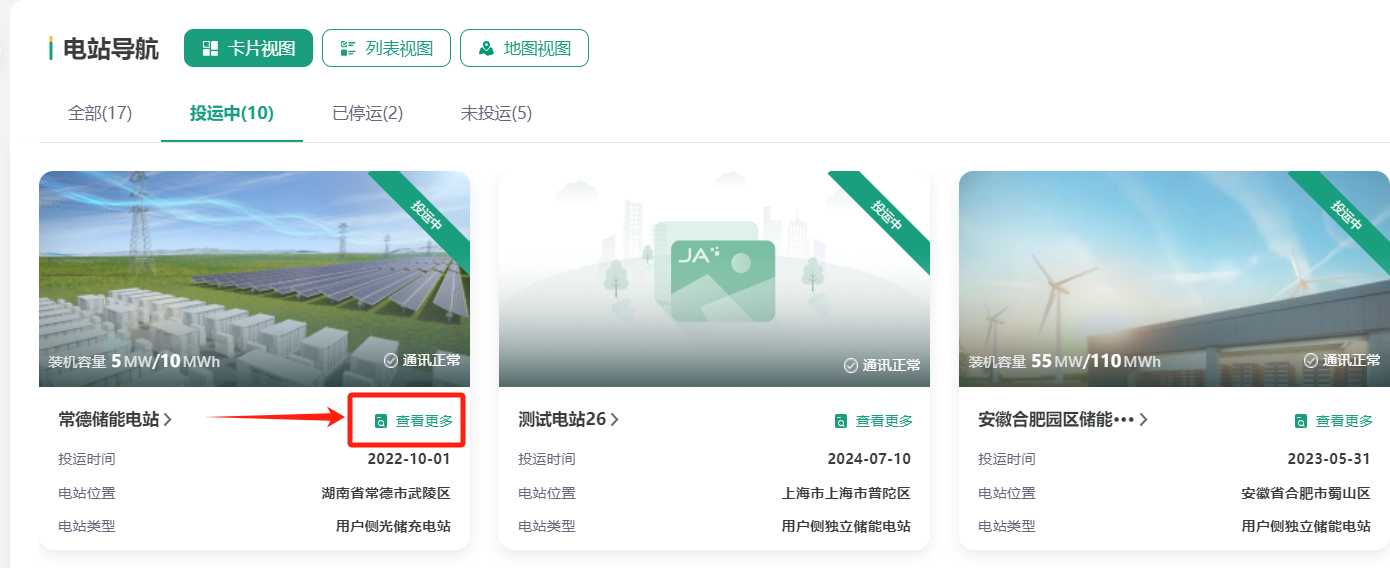Open the 已停运(2) tab
The width and height of the screenshot is (1390, 568).
click(367, 113)
